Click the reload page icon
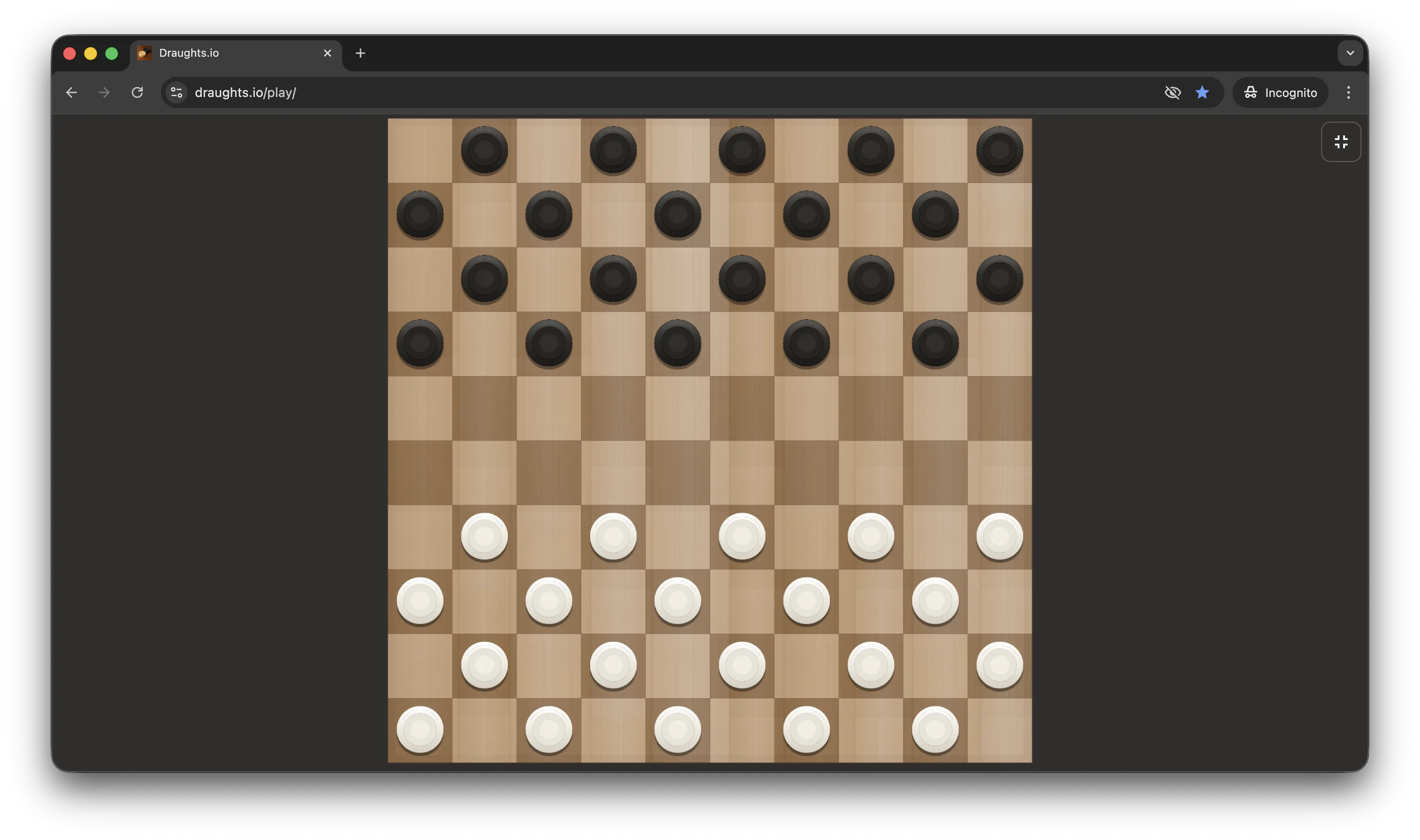 coord(136,92)
